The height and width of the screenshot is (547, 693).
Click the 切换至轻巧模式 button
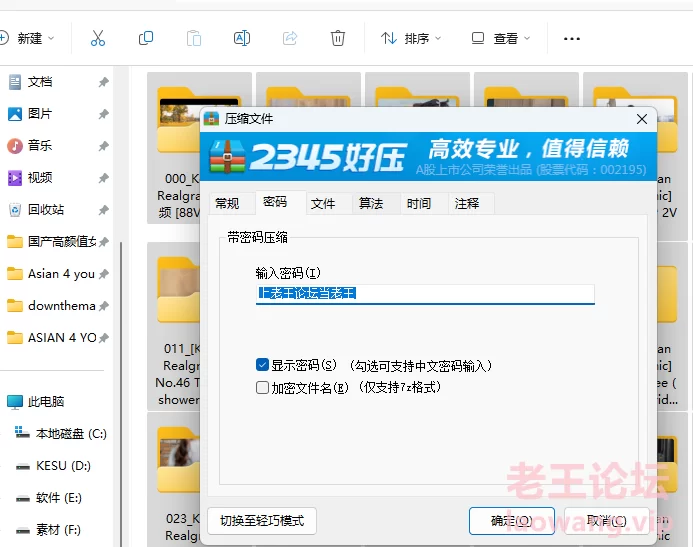[262, 521]
